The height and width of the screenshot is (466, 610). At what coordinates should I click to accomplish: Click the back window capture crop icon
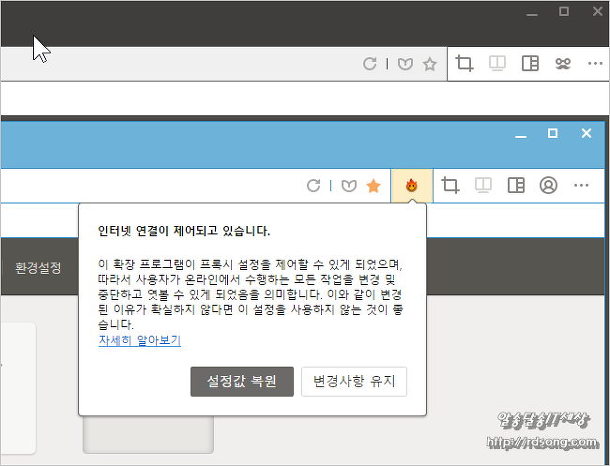point(464,64)
